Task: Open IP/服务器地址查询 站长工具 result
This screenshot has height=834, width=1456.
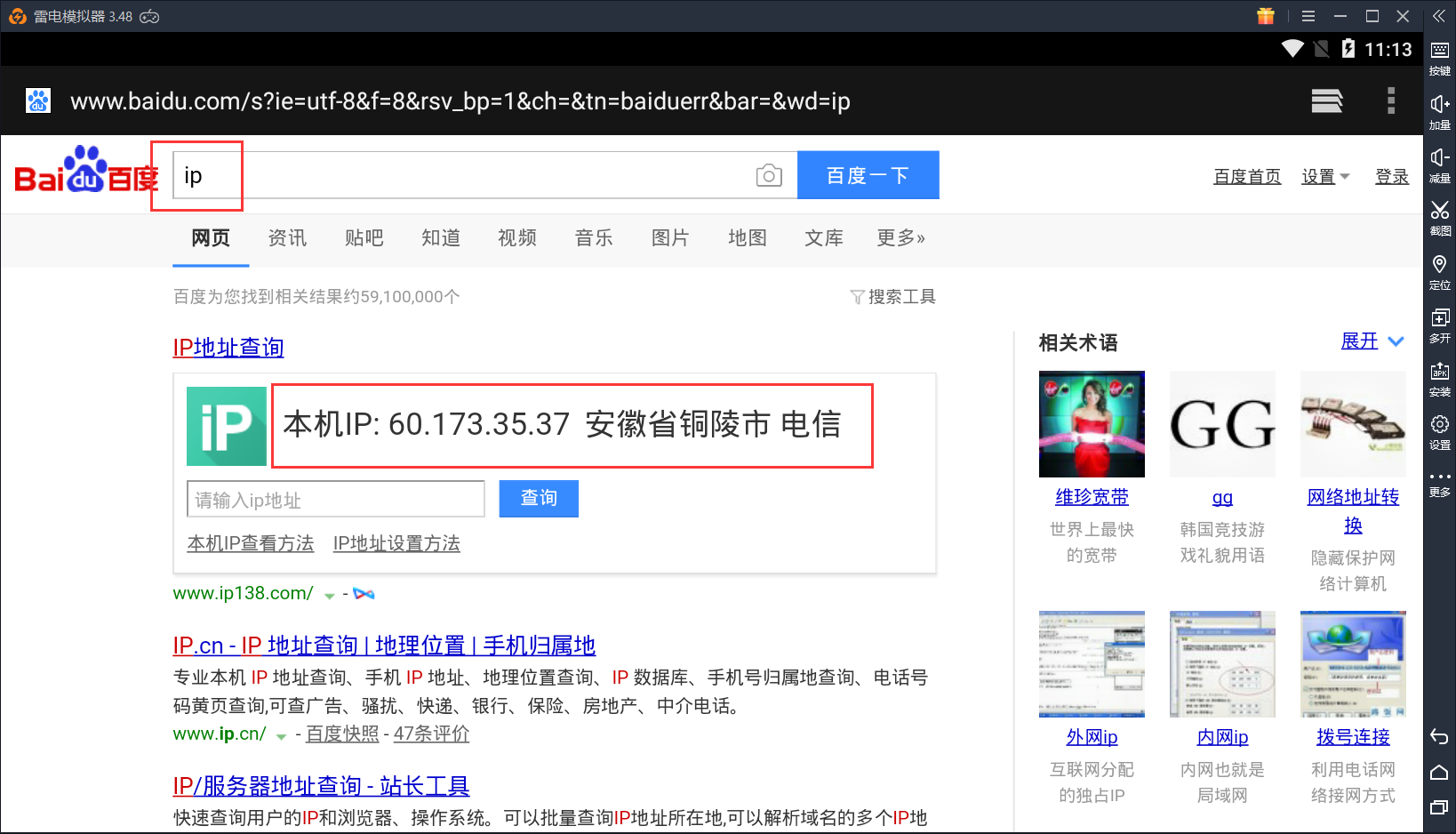Action: (321, 786)
